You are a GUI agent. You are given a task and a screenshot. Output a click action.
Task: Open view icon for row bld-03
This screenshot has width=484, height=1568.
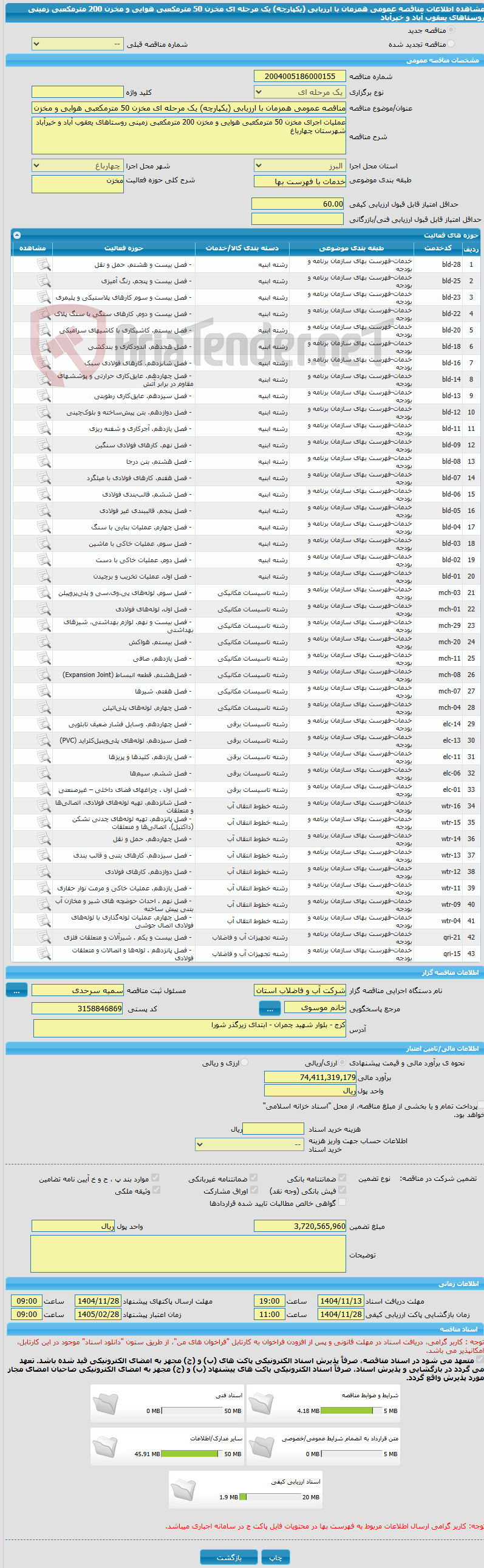(43, 543)
